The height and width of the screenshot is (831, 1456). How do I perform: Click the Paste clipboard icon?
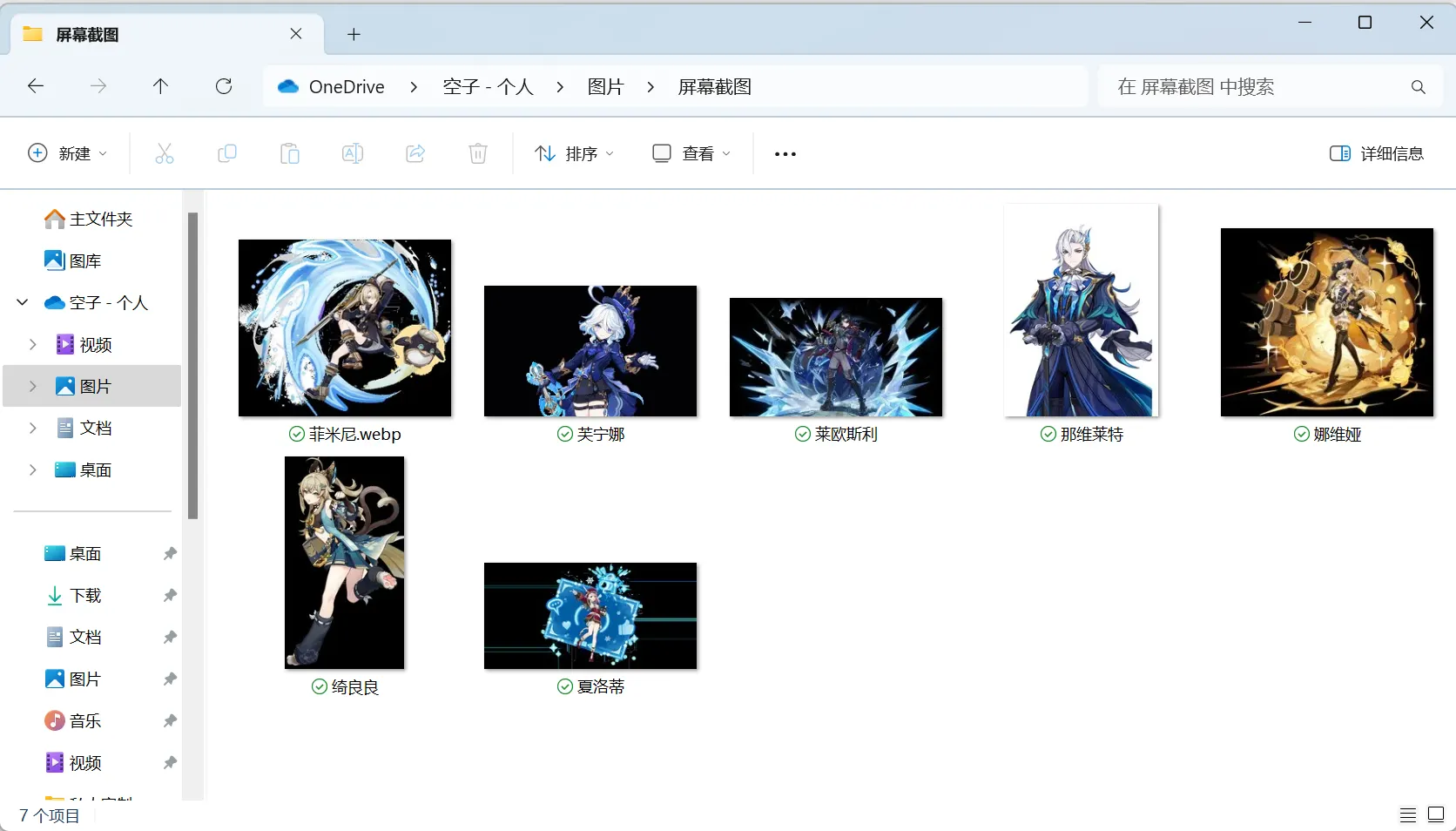[x=290, y=154]
